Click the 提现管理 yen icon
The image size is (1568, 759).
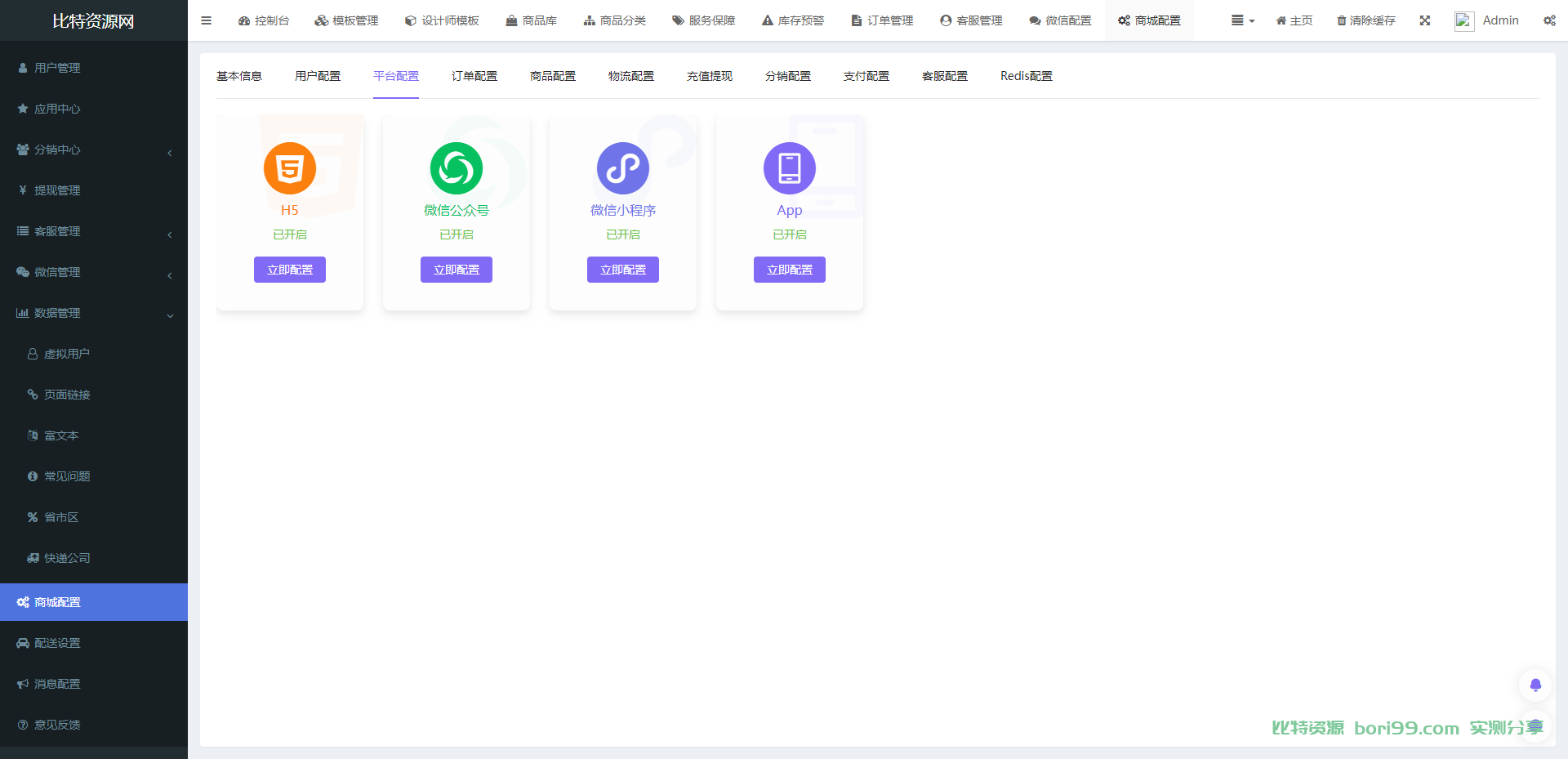tap(23, 190)
